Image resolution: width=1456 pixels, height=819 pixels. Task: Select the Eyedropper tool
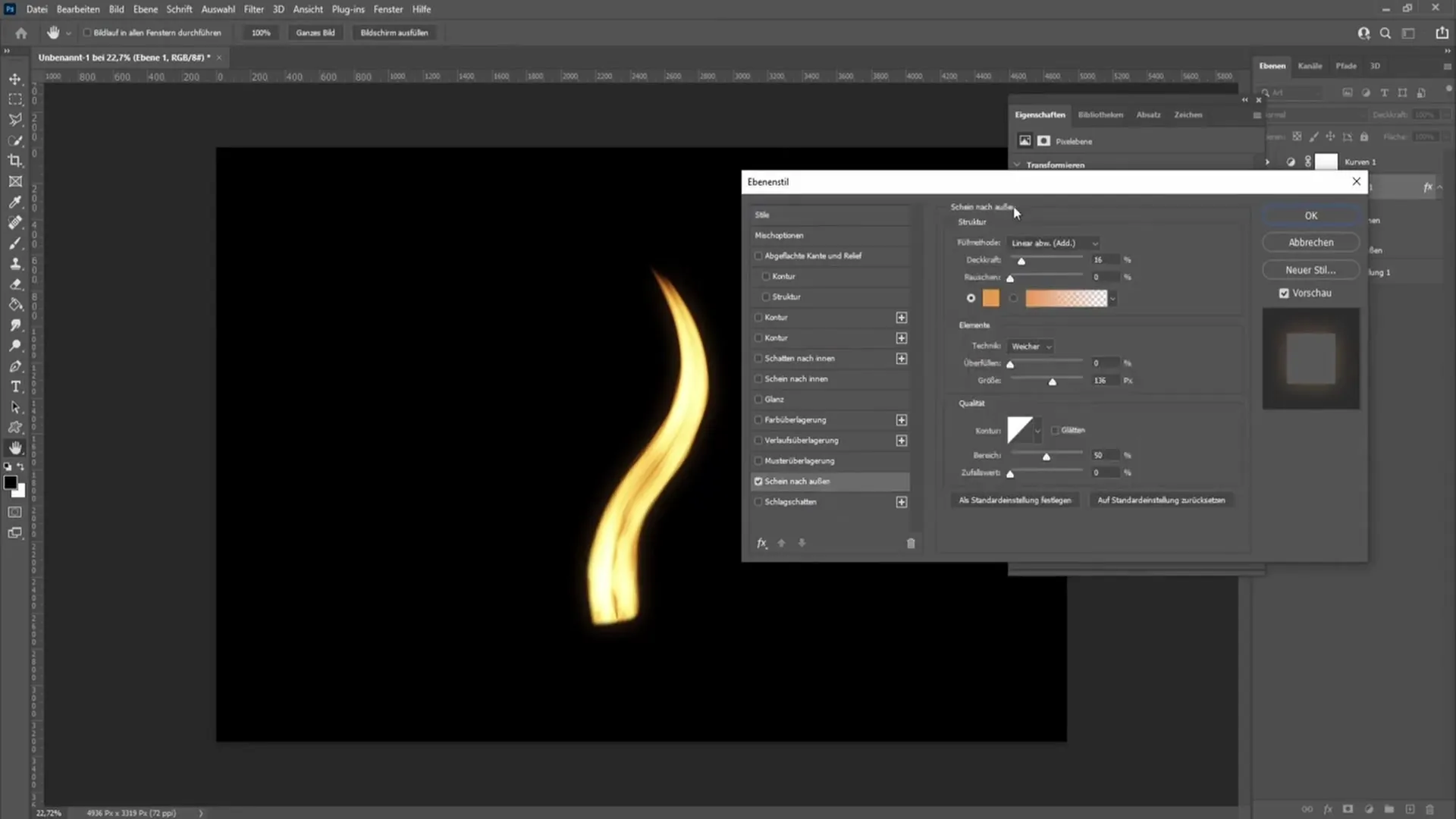click(15, 201)
